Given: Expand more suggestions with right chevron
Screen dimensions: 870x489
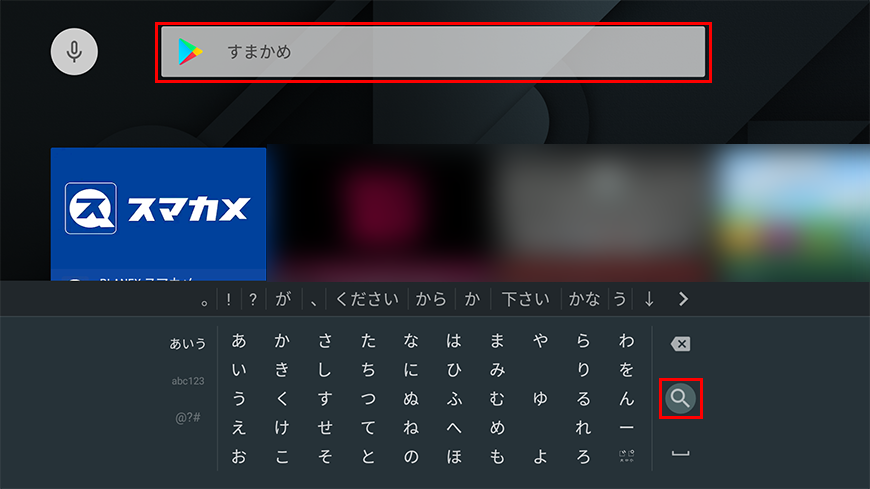Looking at the screenshot, I should click(x=683, y=299).
